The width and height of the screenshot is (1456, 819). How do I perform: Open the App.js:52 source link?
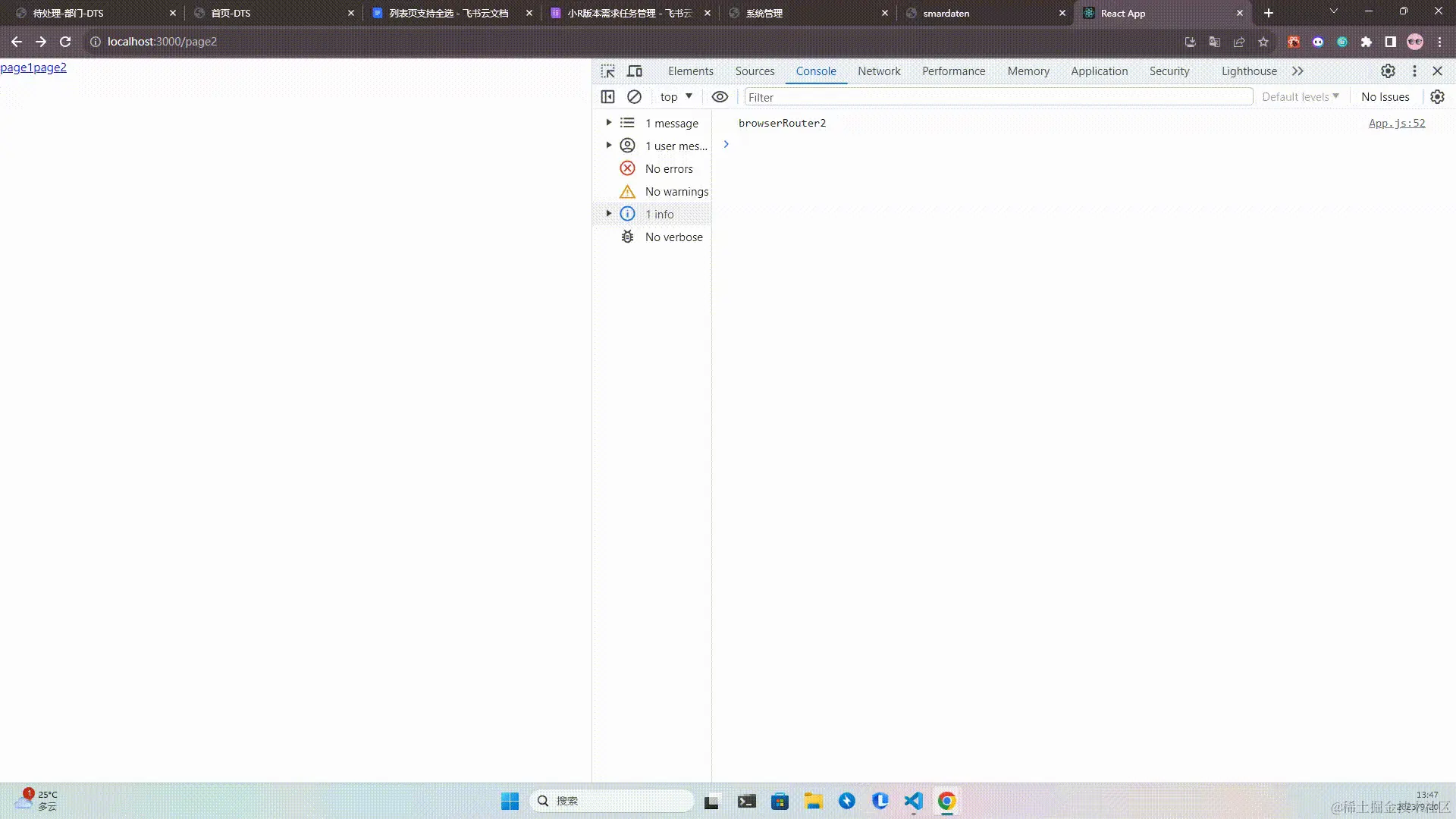click(1396, 123)
